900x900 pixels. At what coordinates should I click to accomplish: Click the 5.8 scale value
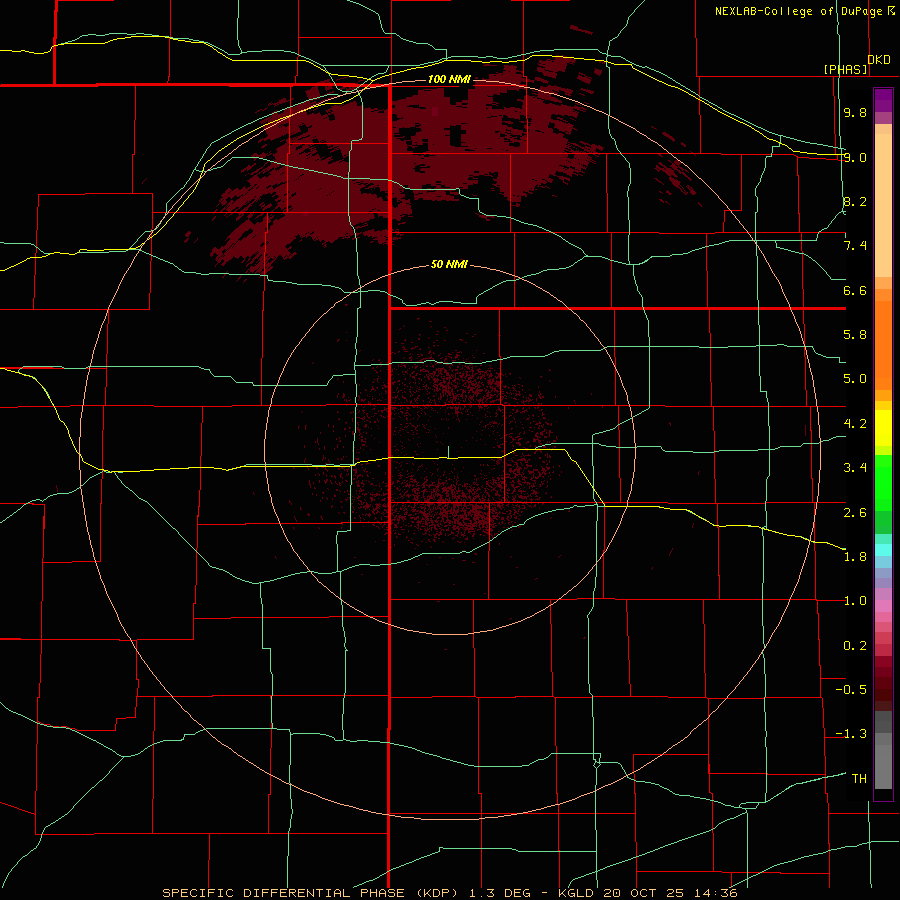[855, 335]
